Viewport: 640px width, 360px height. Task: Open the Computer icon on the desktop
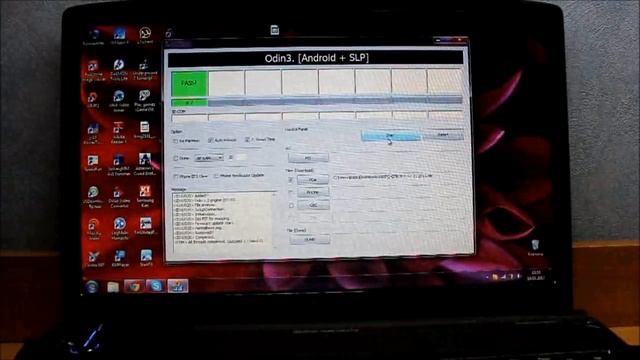tap(93, 37)
